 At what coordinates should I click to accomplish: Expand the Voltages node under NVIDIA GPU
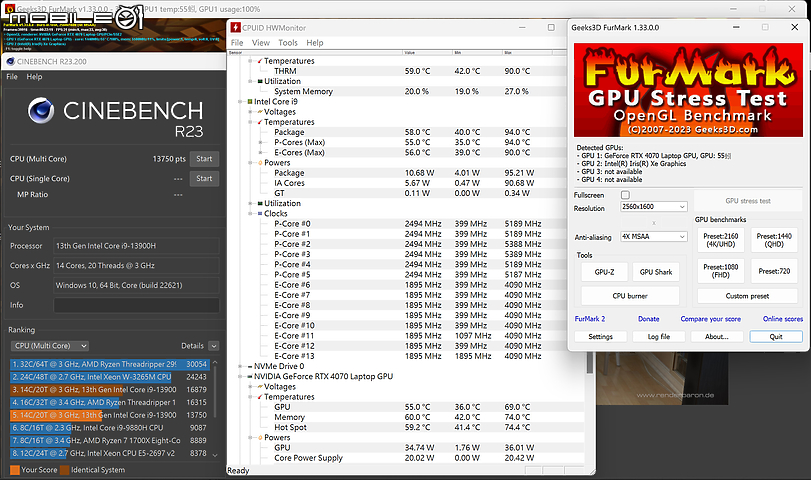coord(250,387)
